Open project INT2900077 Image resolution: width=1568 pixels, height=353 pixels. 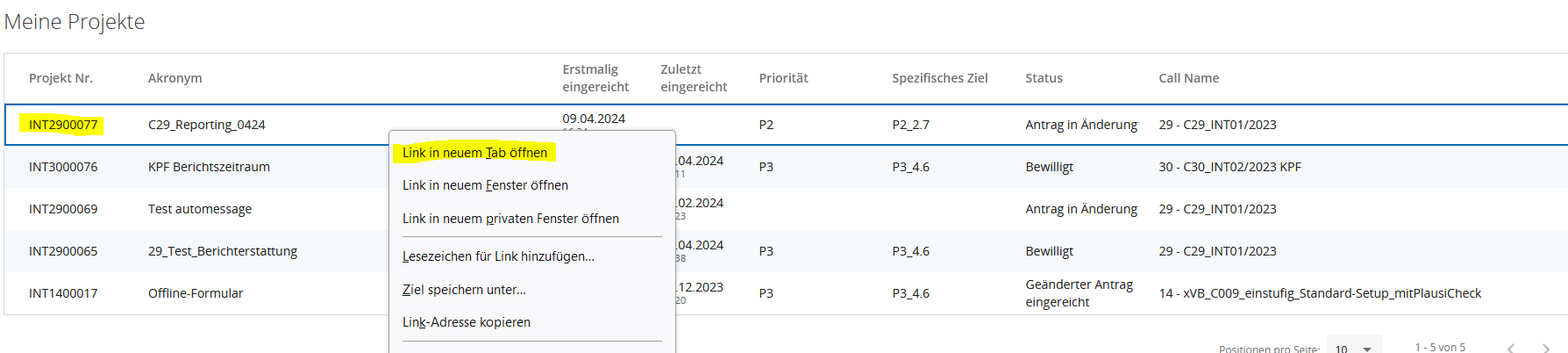63,125
